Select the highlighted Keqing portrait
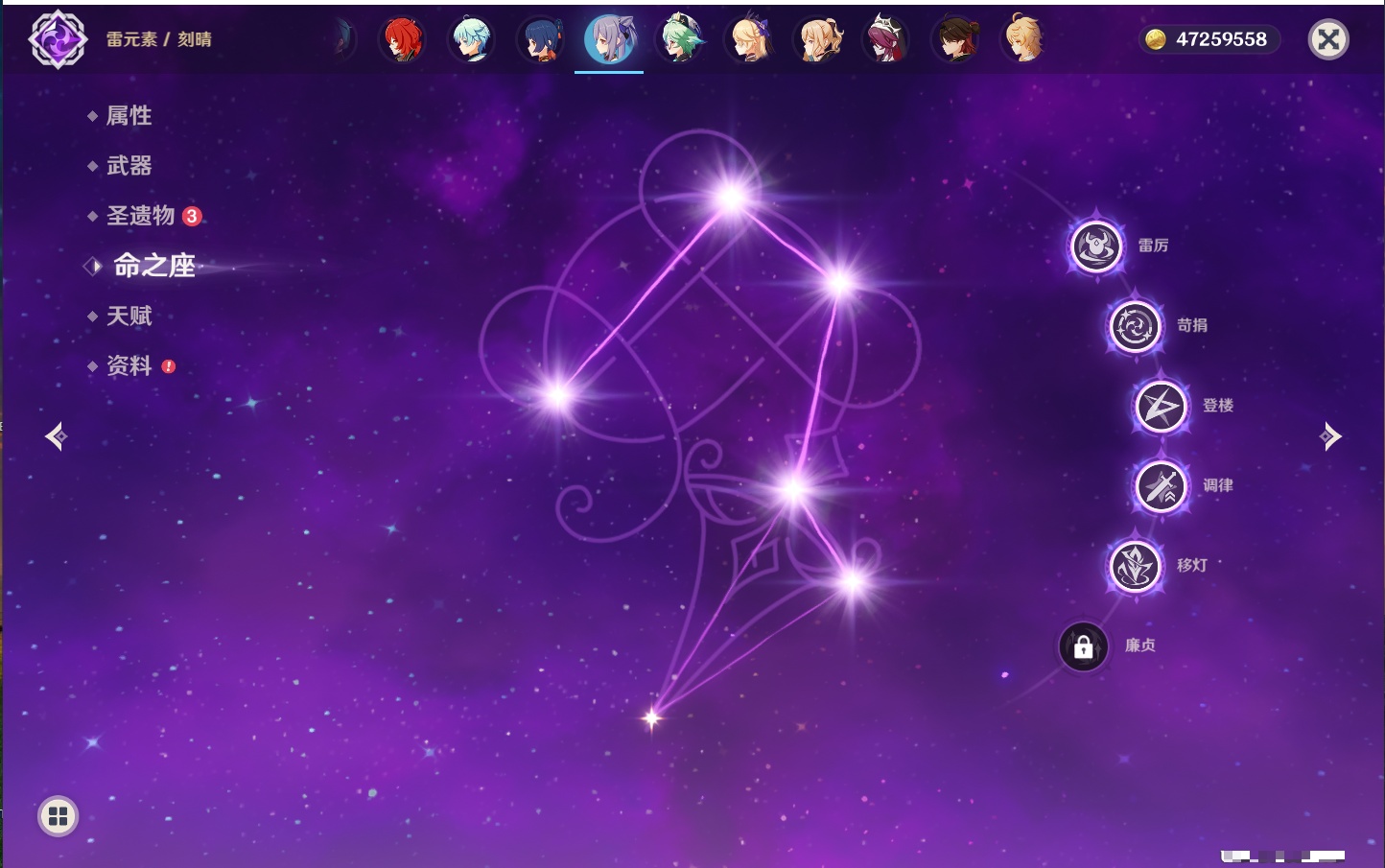The height and width of the screenshot is (868, 1385). 609,39
